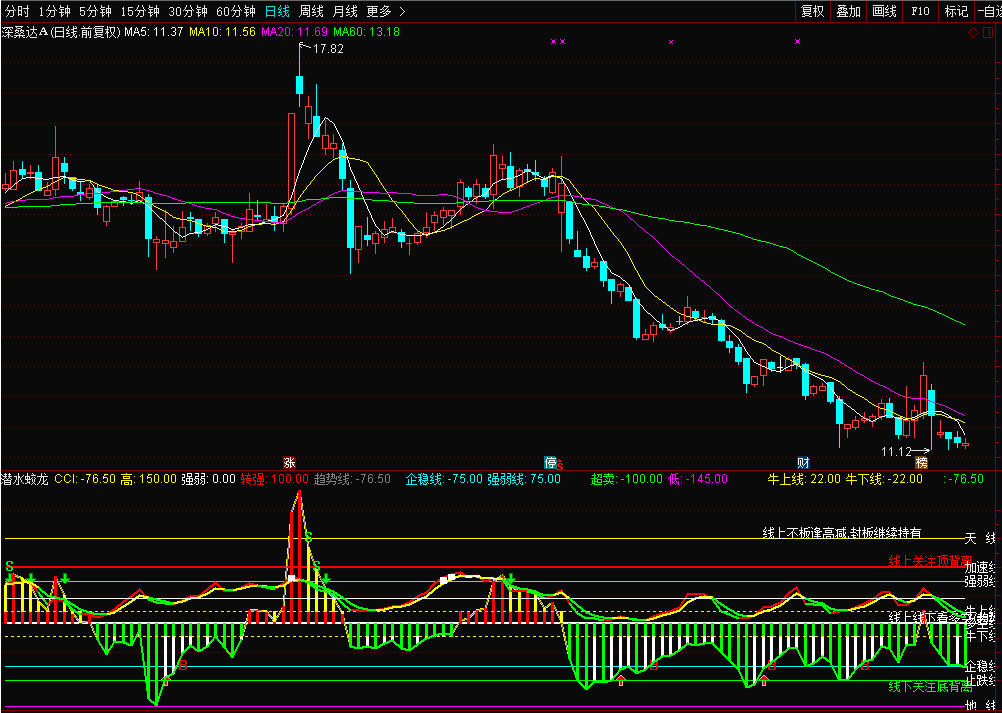This screenshot has height=713, width=1002.
Task: Click the 超卖: -100.00 indicator value
Action: click(626, 479)
